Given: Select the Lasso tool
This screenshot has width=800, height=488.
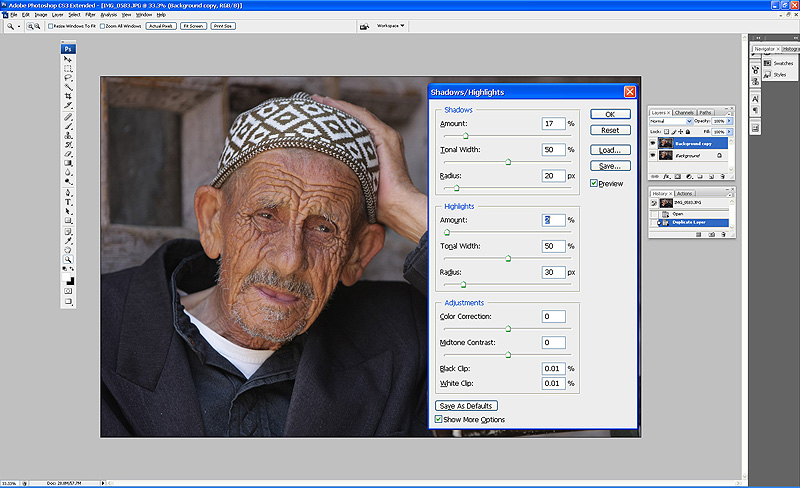Looking at the screenshot, I should (x=68, y=78).
